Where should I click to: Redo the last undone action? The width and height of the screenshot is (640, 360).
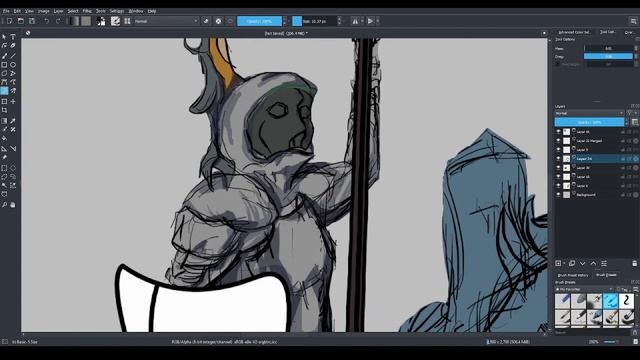point(58,21)
